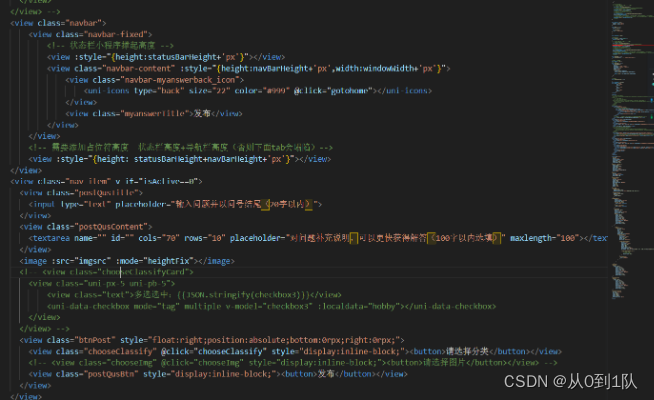Screen dimensions: 654x400
Task: Click the editor minimap code overview
Action: [631, 150]
